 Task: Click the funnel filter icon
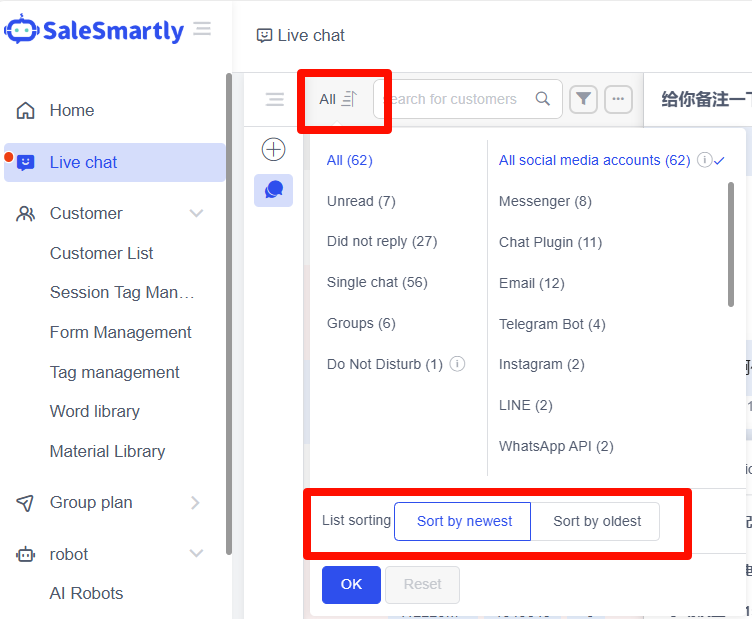(584, 99)
